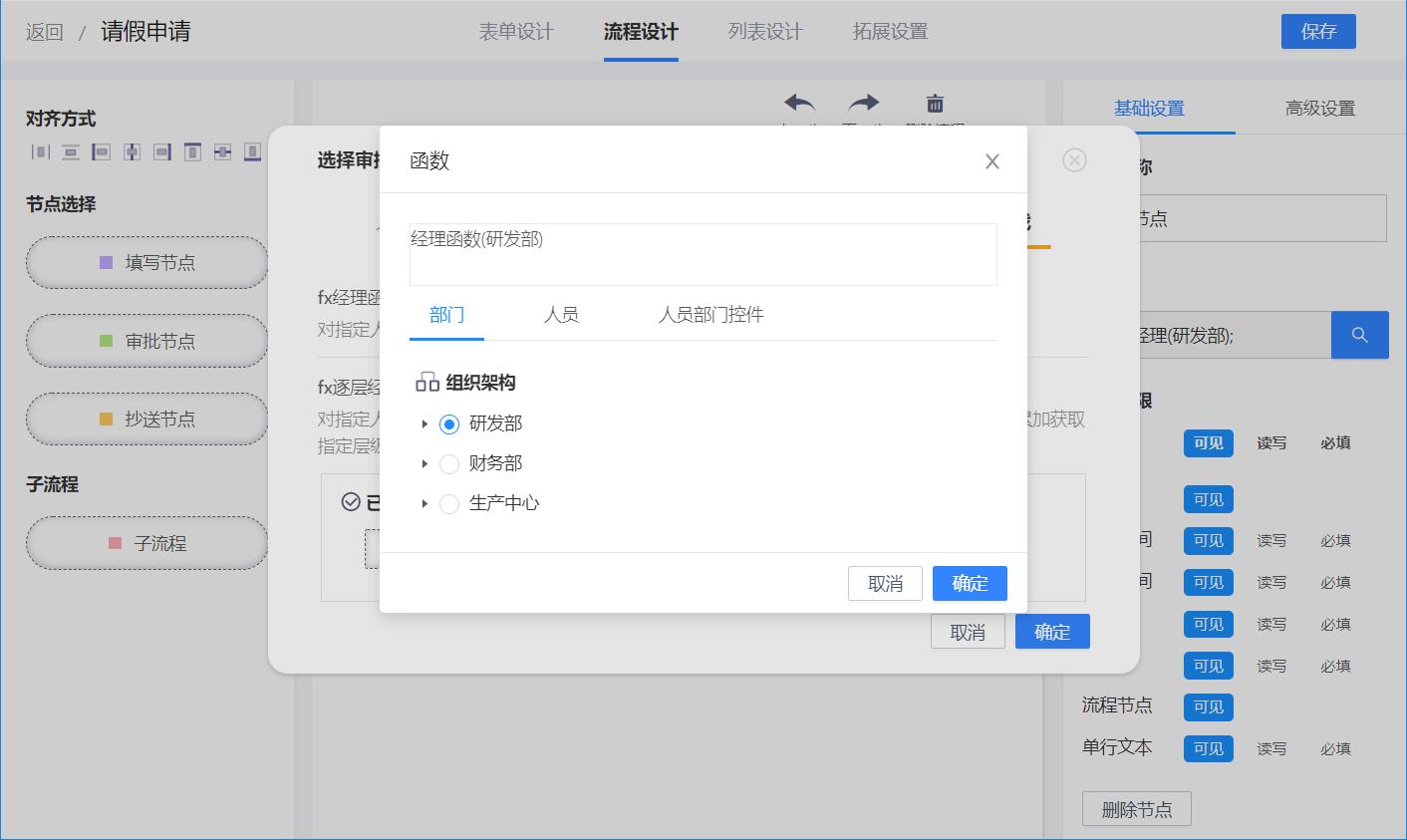Screen dimensions: 1407x840
Task: Click 确定 in the 函数 dialog
Action: click(x=970, y=584)
